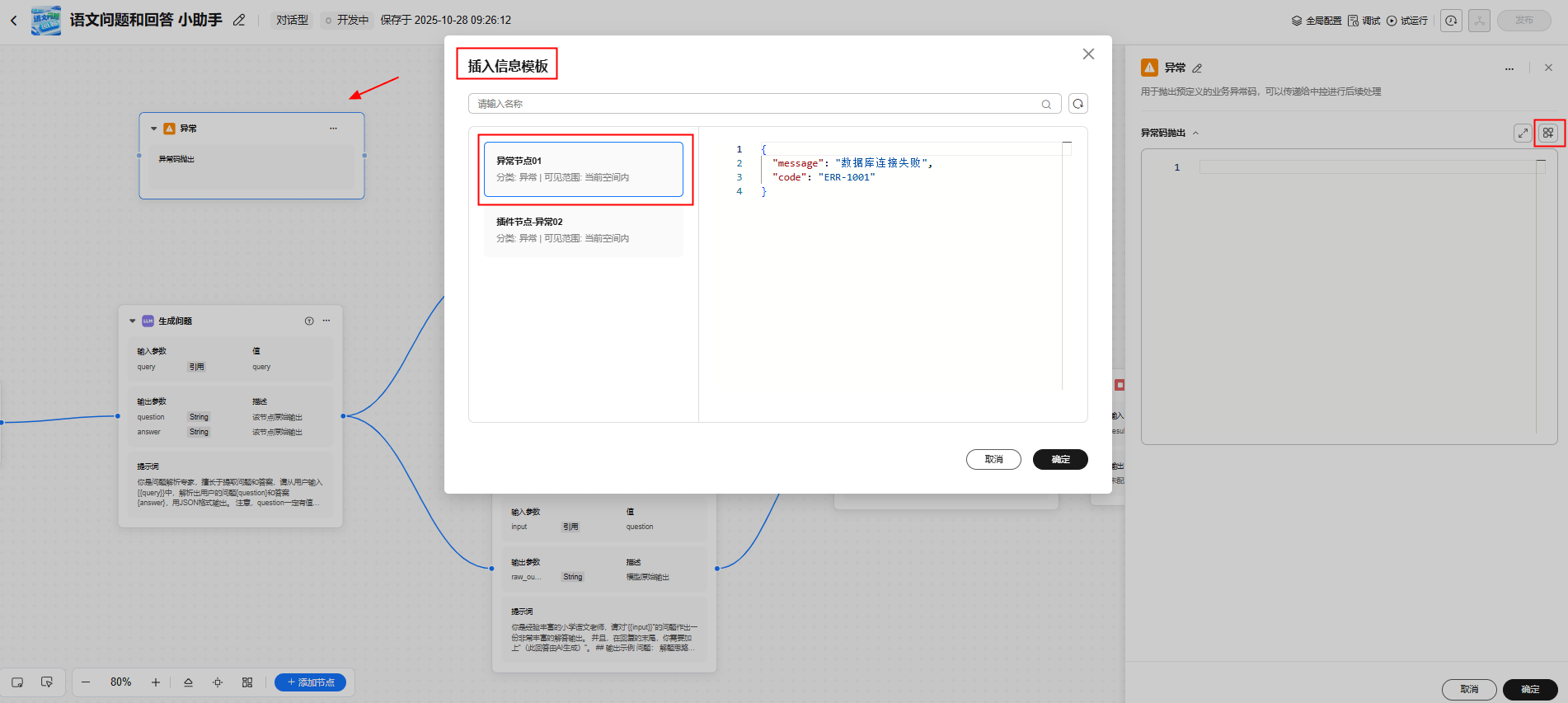Screen dimensions: 1568x703
Task: Click the sticky note icon in the canvas toolbar
Action: tap(17, 682)
